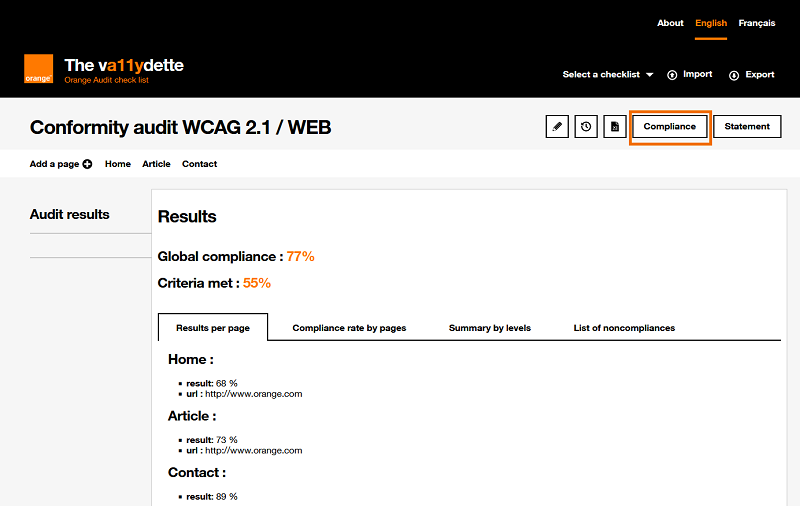Go to the Home page tab
This screenshot has width=800, height=506.
(x=118, y=164)
